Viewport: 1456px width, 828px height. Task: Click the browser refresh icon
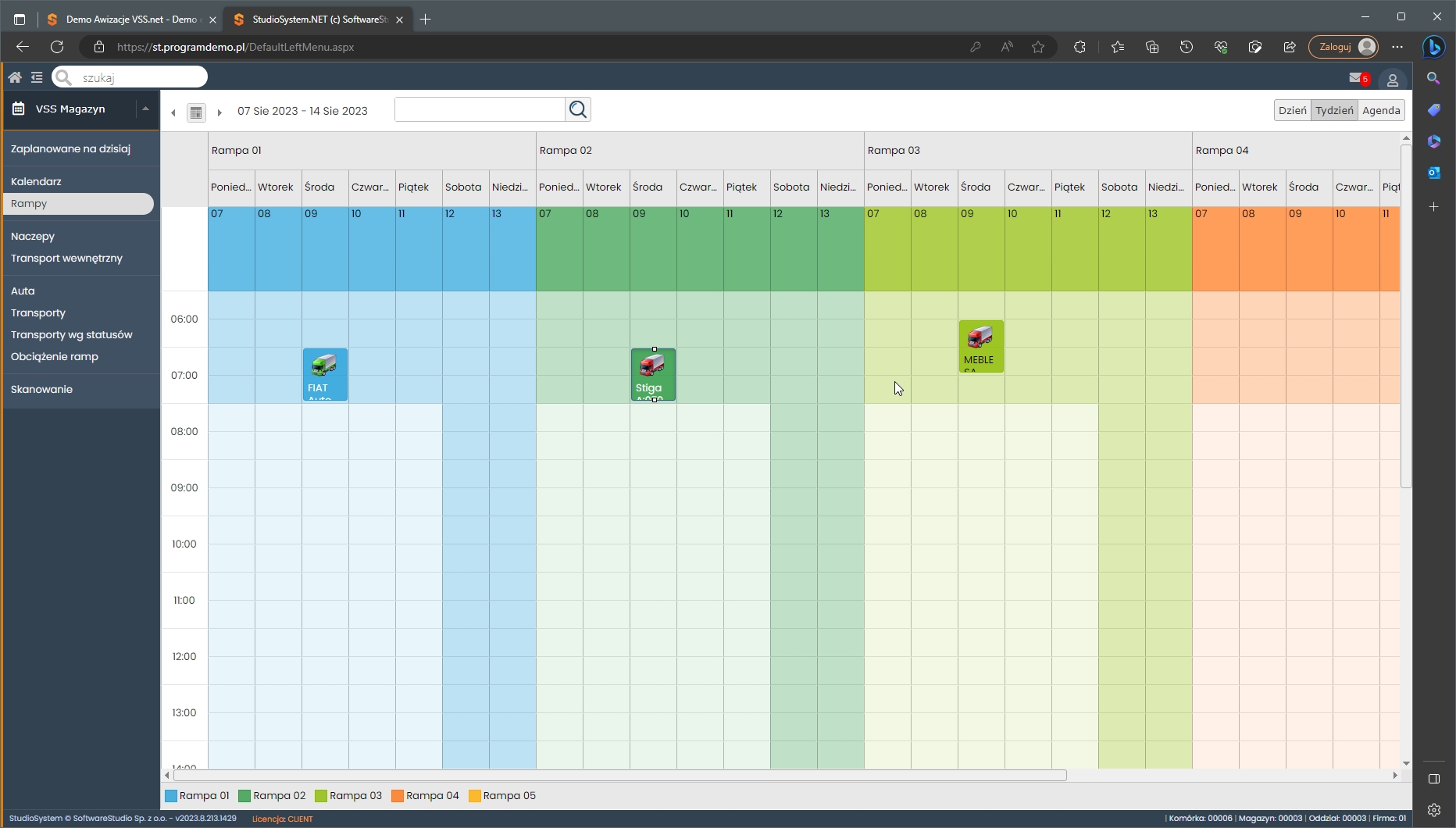(57, 47)
